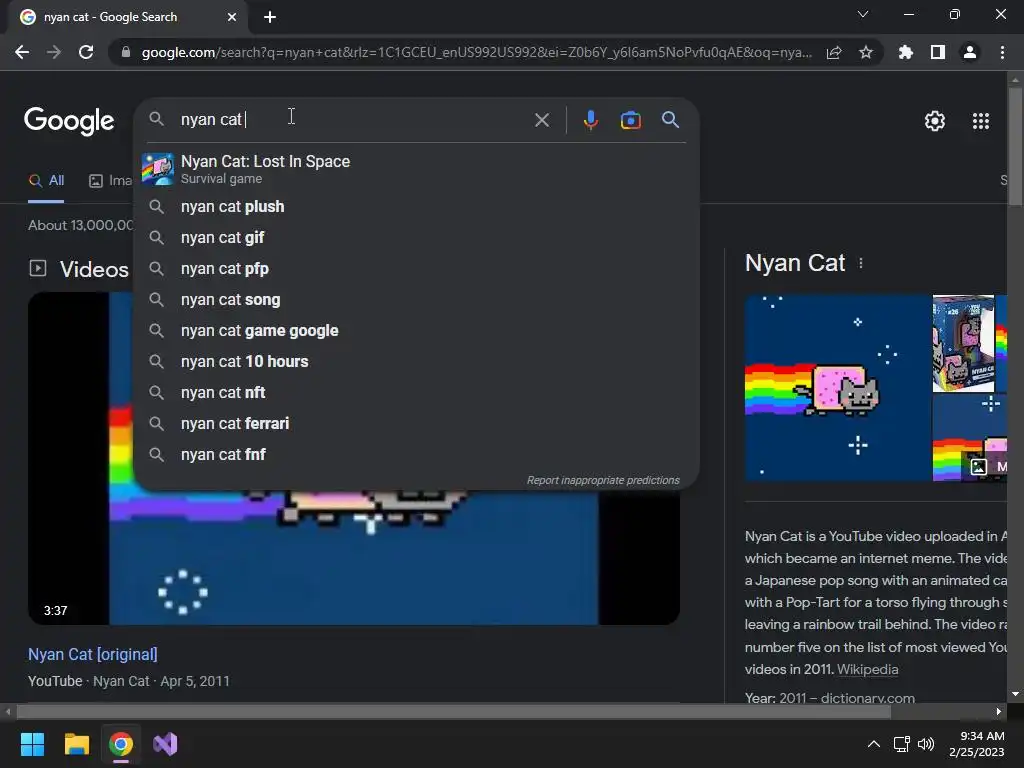The height and width of the screenshot is (768, 1024).
Task: Open more options beside Nyan Cat title
Action: point(861,263)
